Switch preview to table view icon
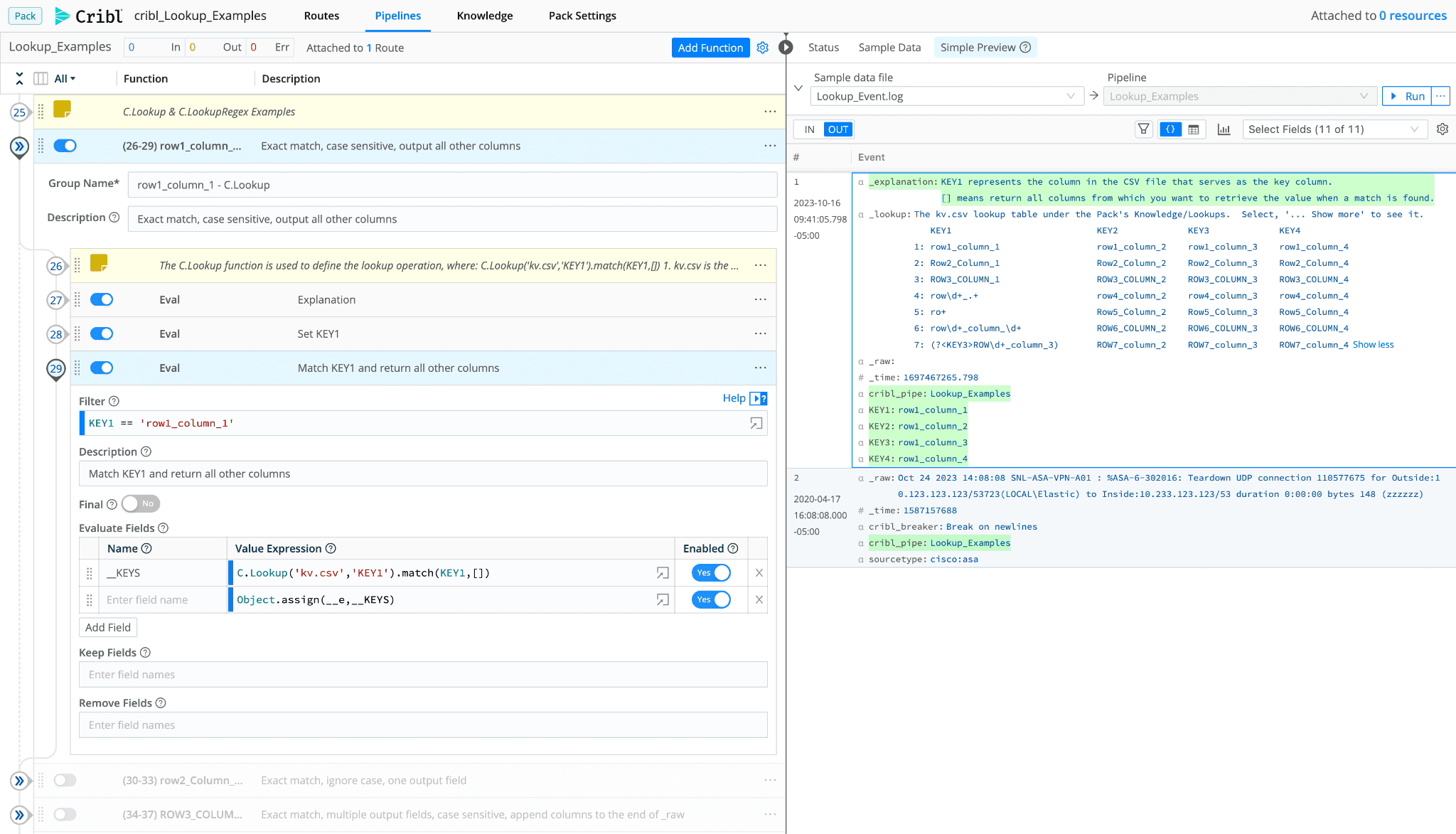This screenshot has width=1456, height=834. [1194, 129]
